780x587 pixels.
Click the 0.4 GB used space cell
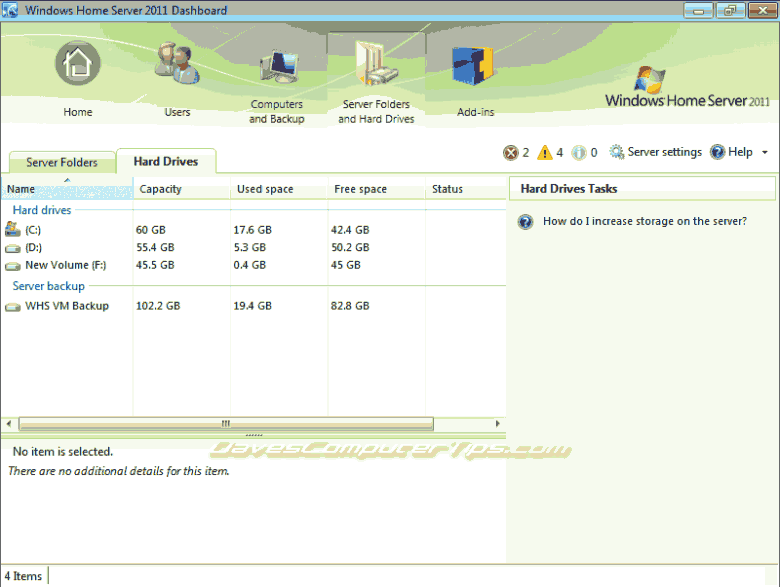pos(250,265)
